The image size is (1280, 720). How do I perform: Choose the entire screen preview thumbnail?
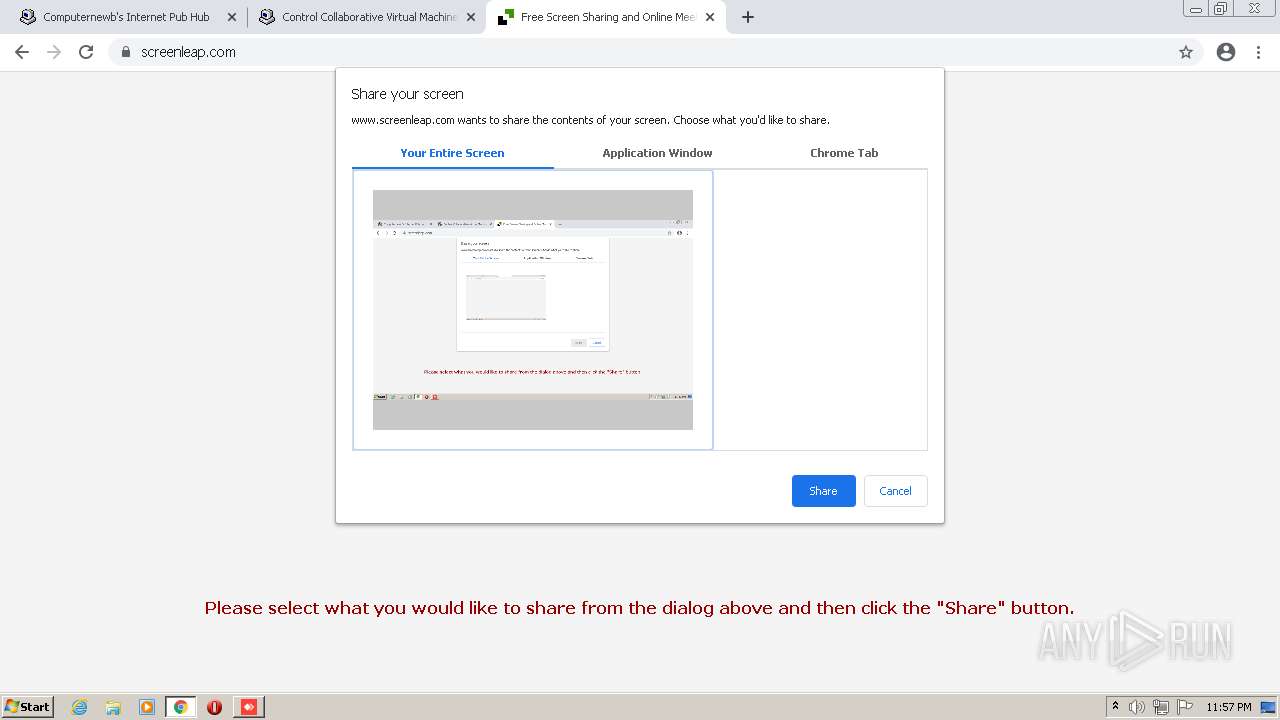533,310
